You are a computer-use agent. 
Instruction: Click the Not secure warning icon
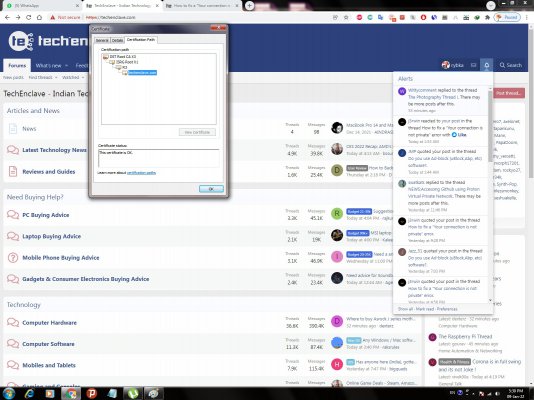[x=52, y=17]
